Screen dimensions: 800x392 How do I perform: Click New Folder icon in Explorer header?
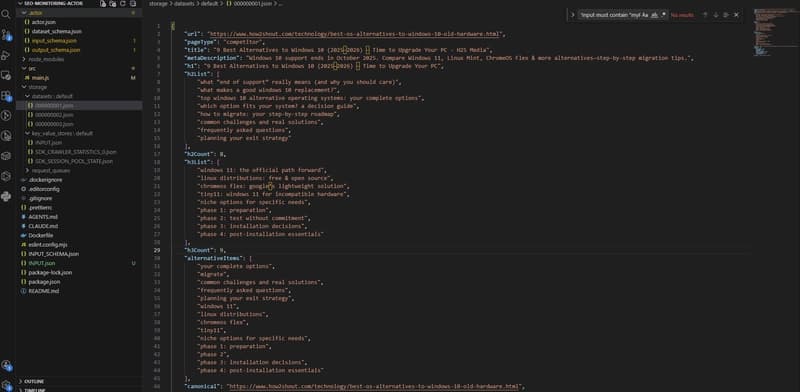[113, 4]
